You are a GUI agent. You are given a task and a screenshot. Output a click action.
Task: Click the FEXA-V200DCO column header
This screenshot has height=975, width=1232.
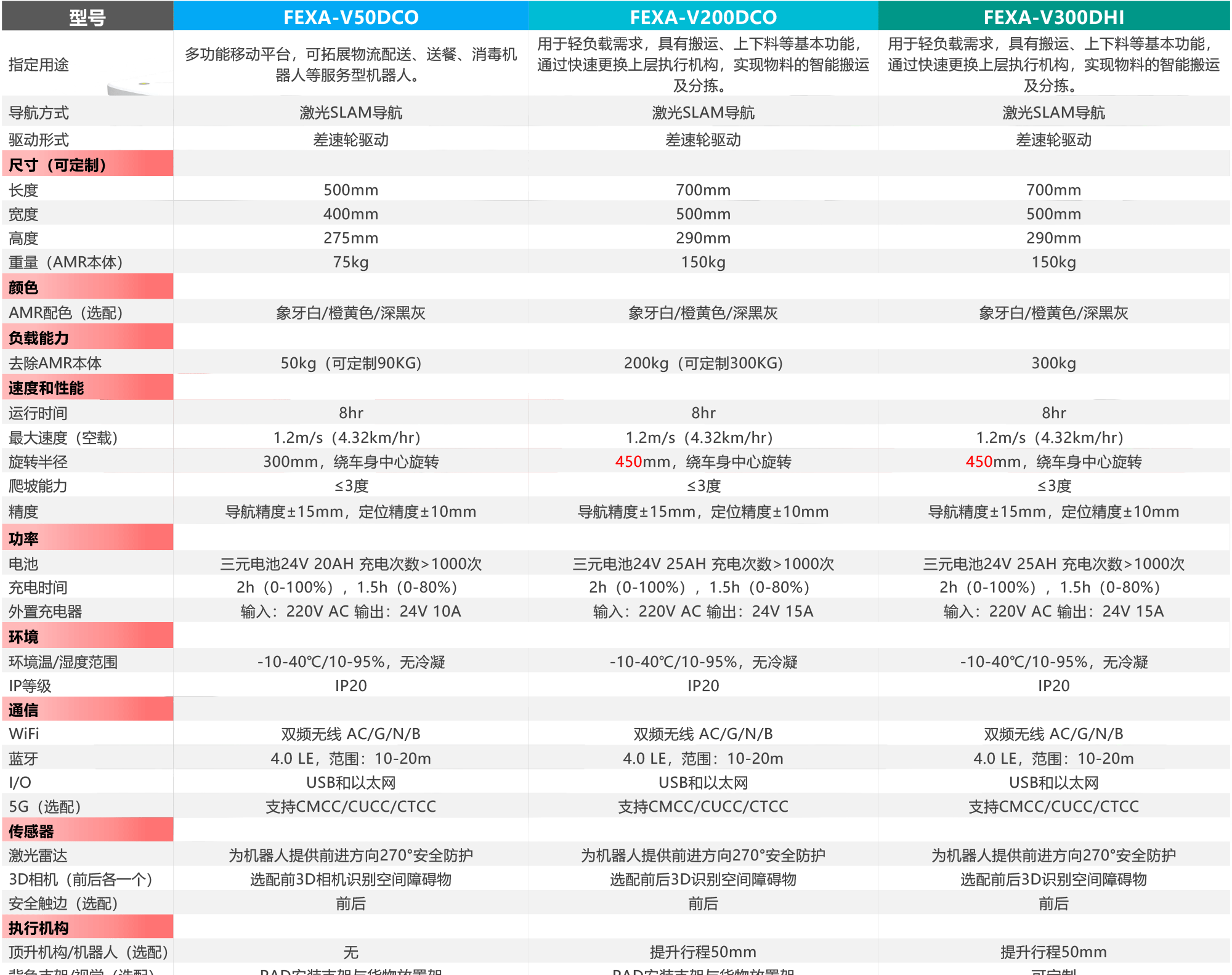pos(703,17)
